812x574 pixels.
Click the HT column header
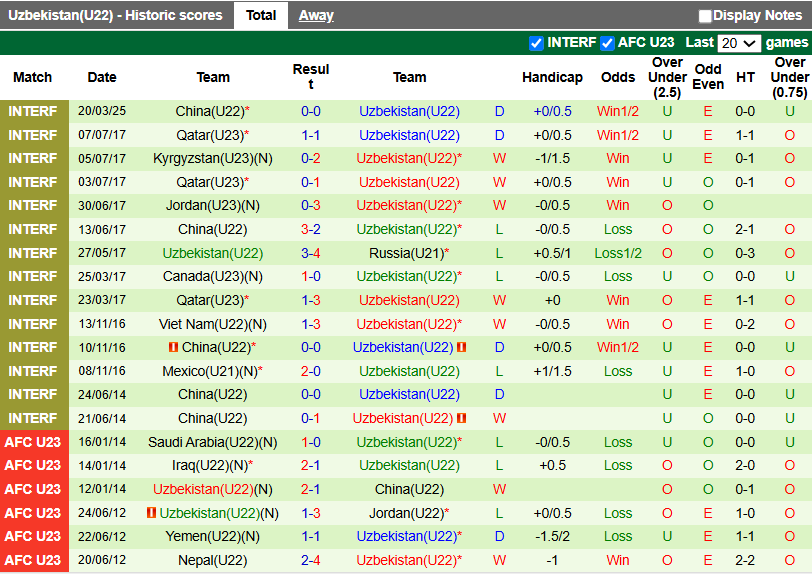[745, 77]
